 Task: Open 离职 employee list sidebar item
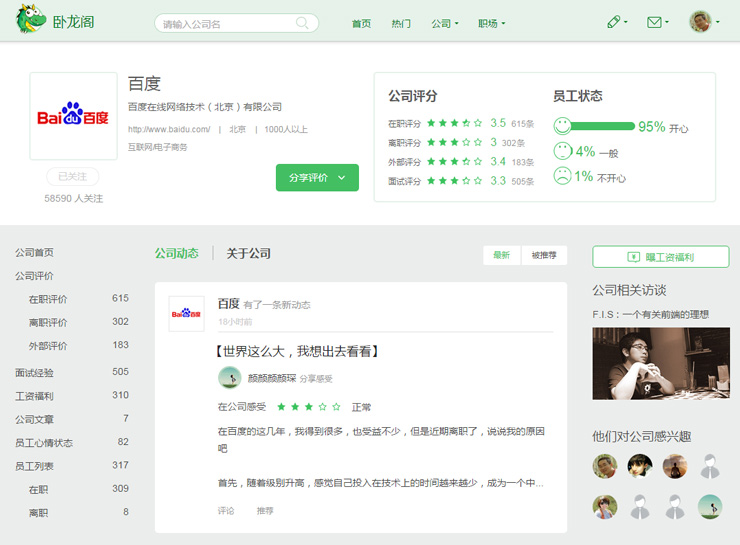click(x=38, y=513)
